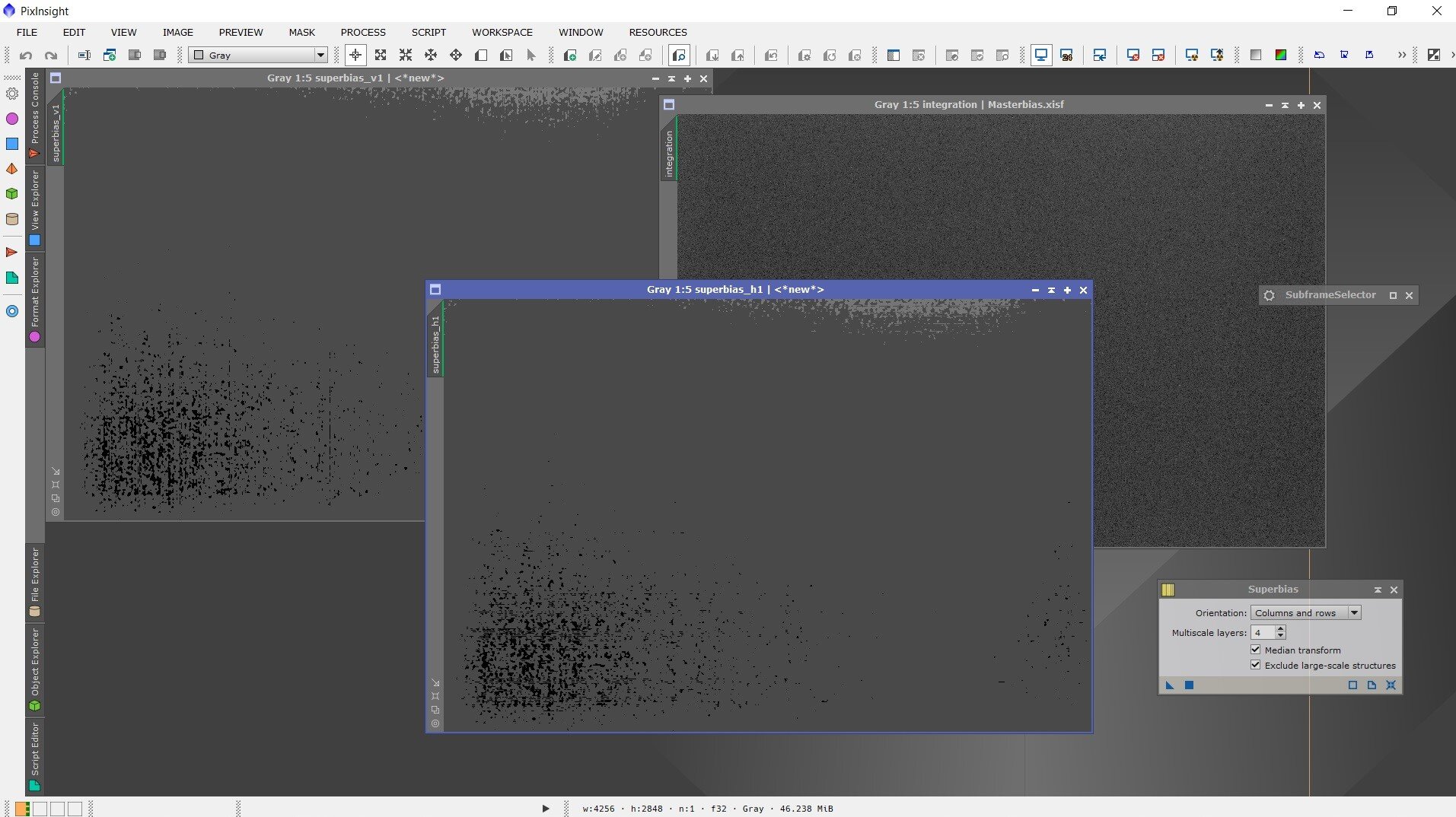Click the New Preview mode icon with green plus

coord(570,55)
